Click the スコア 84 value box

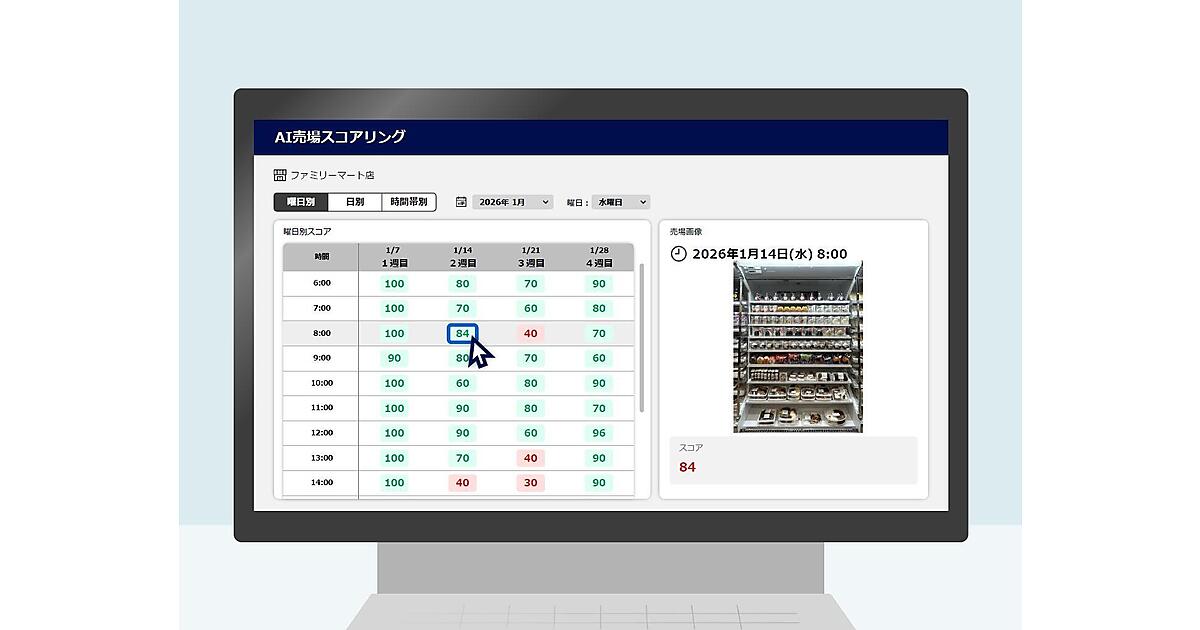tap(793, 460)
